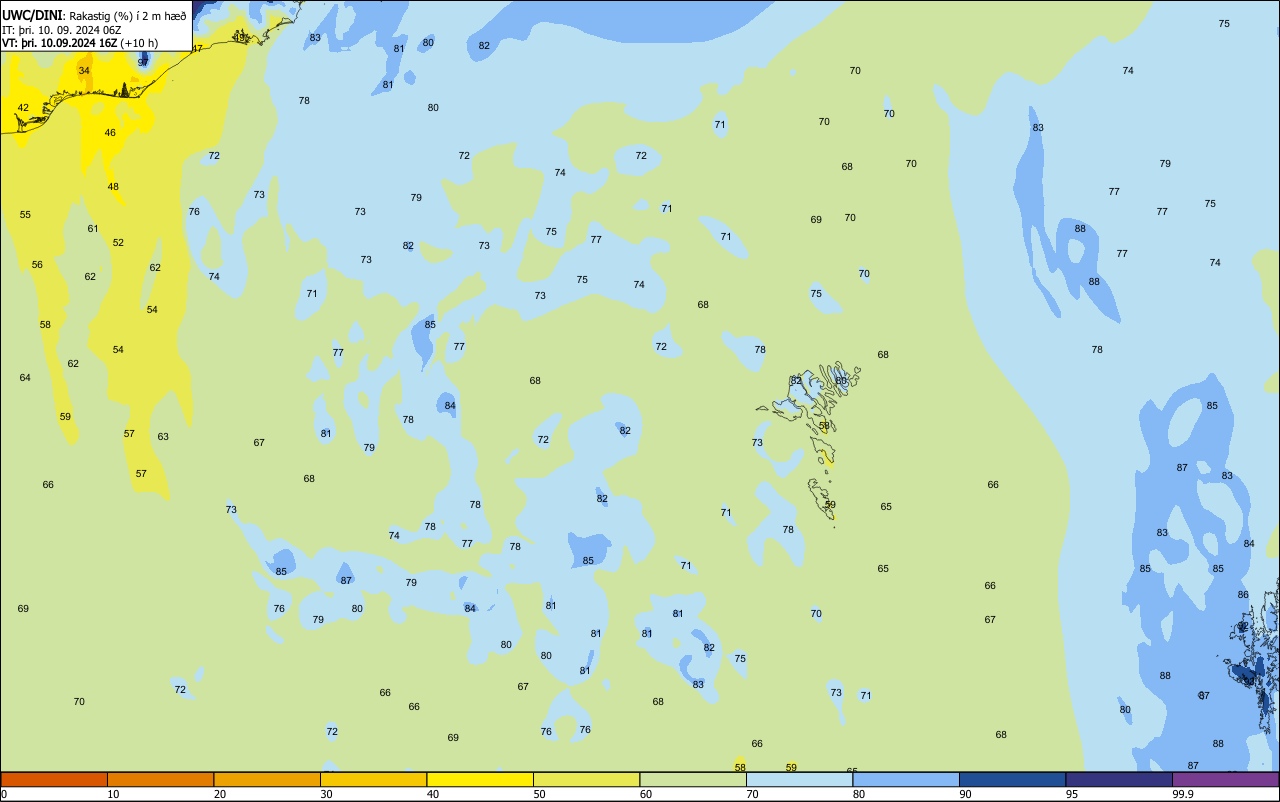Click the humidity value '34' on the map
The width and height of the screenshot is (1280, 802).
point(84,70)
